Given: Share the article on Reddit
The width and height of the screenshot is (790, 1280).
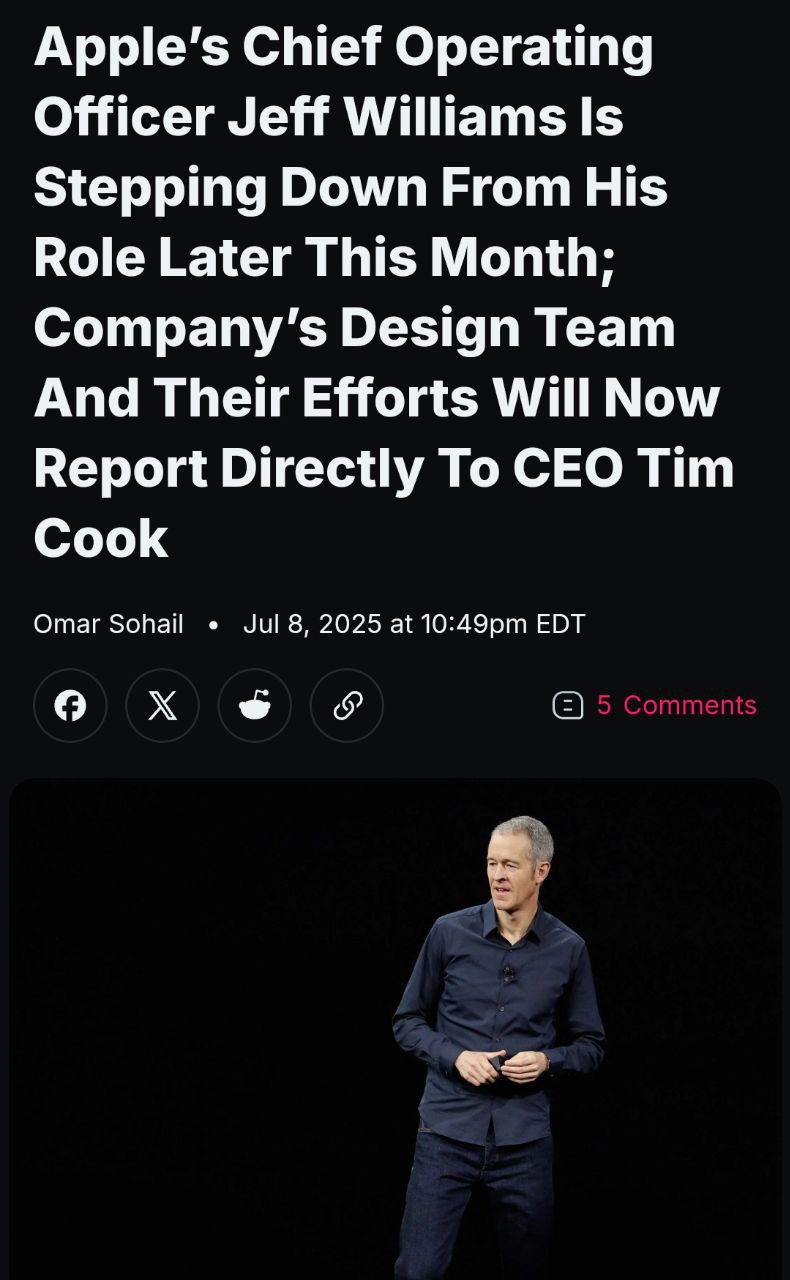Looking at the screenshot, I should 254,705.
